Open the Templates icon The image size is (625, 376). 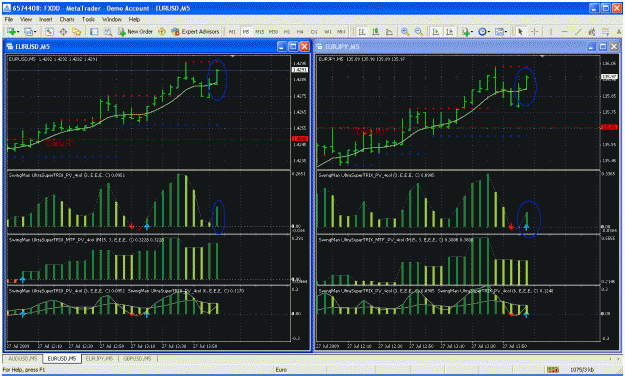coord(499,31)
